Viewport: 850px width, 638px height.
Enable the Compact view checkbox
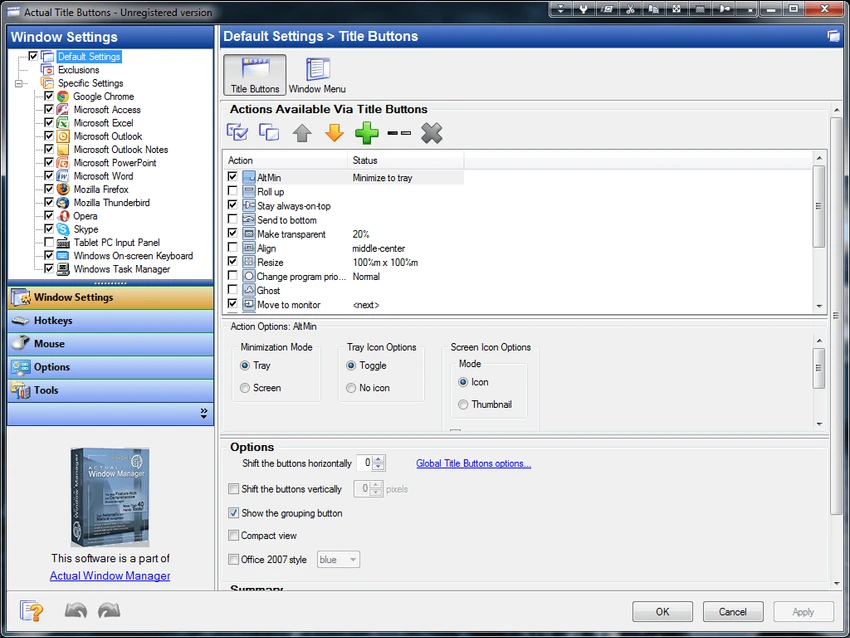point(234,536)
